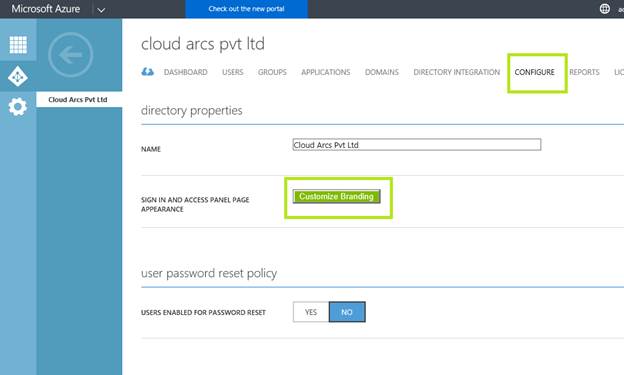Open the all items grid icon
This screenshot has width=624, height=375.
click(18, 44)
